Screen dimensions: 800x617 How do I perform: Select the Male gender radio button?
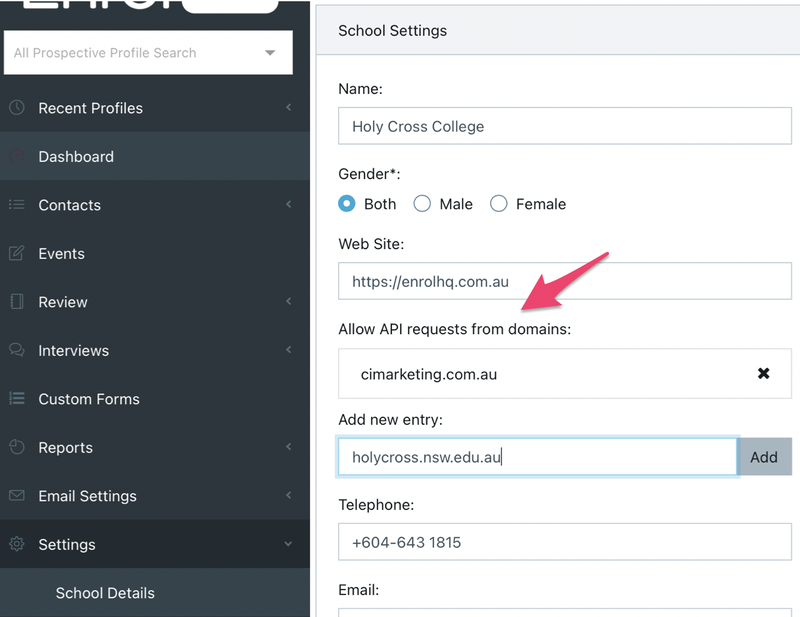pyautogui.click(x=422, y=204)
